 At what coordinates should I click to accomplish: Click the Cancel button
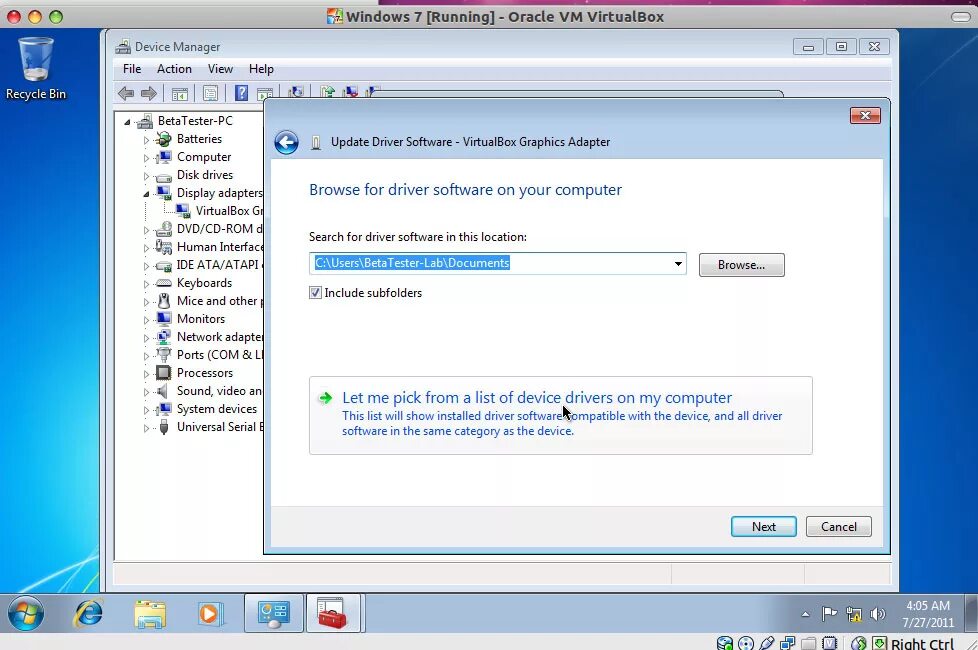tap(838, 526)
